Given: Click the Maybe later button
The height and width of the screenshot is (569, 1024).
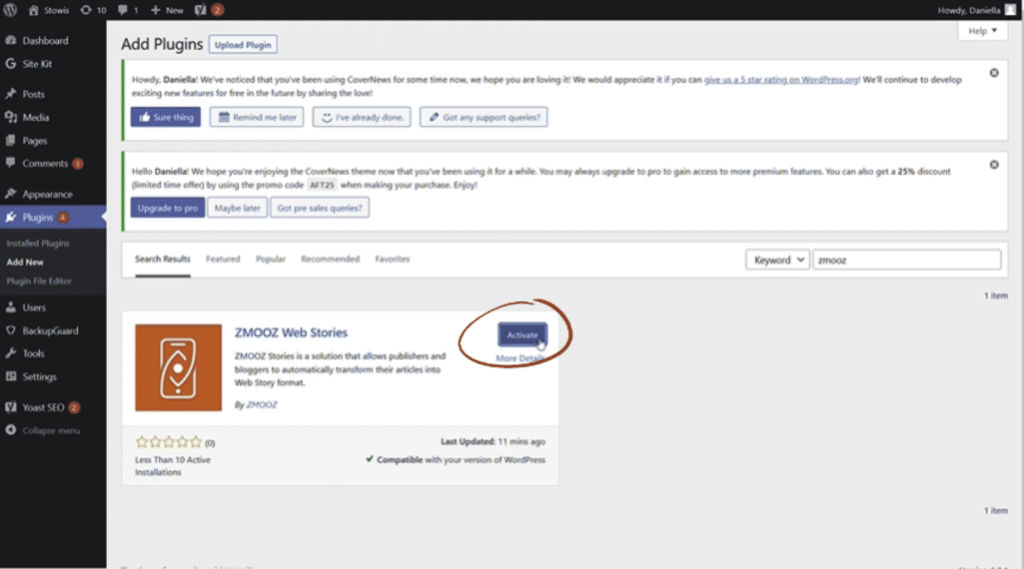Looking at the screenshot, I should (x=237, y=208).
